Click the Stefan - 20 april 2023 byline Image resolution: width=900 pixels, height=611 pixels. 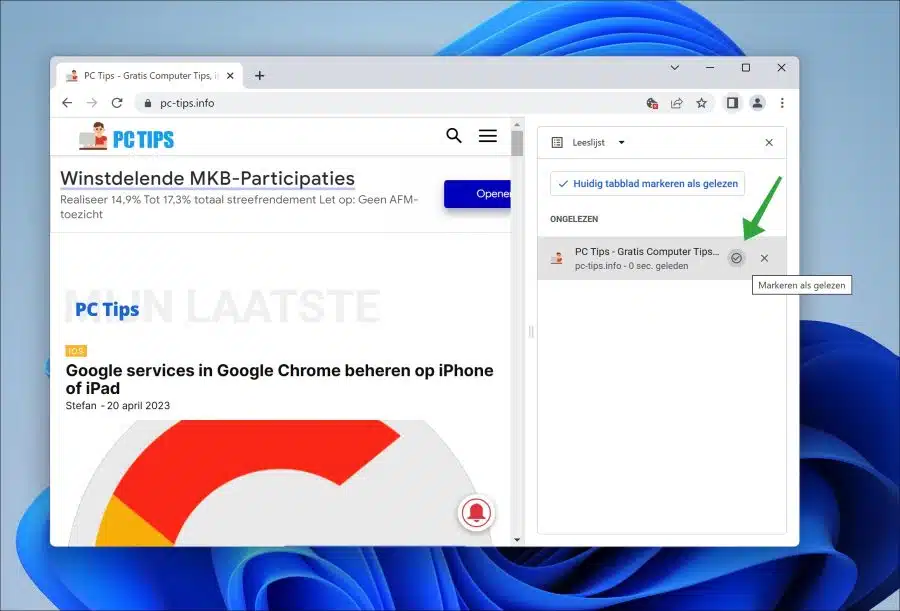coord(118,405)
